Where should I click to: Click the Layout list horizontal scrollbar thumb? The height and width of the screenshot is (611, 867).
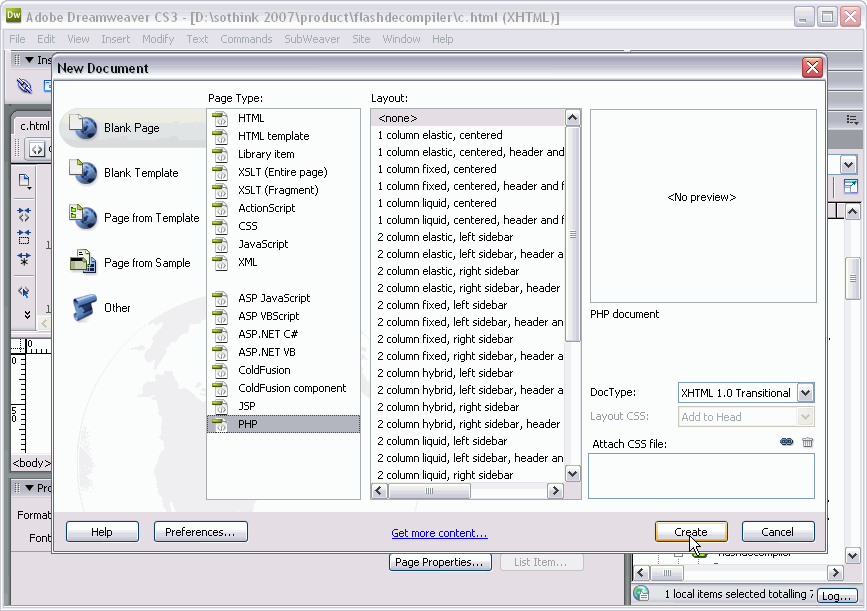pos(429,490)
